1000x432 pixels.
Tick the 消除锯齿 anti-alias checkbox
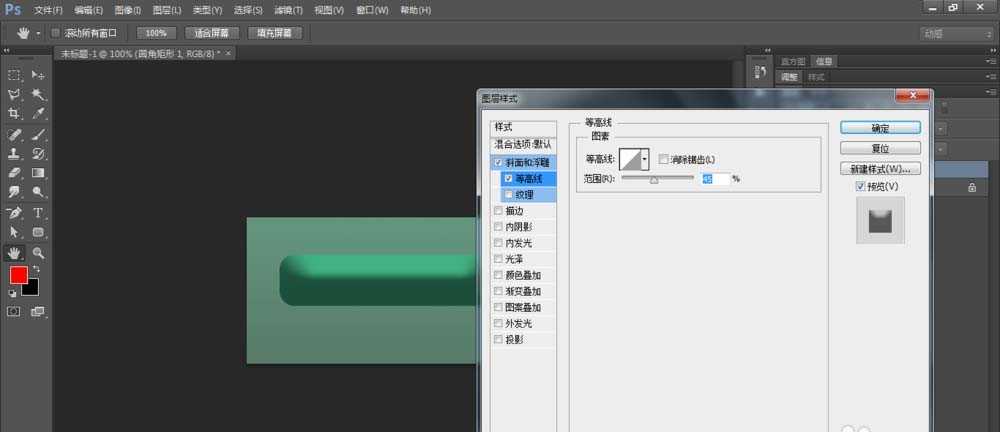tap(664, 159)
